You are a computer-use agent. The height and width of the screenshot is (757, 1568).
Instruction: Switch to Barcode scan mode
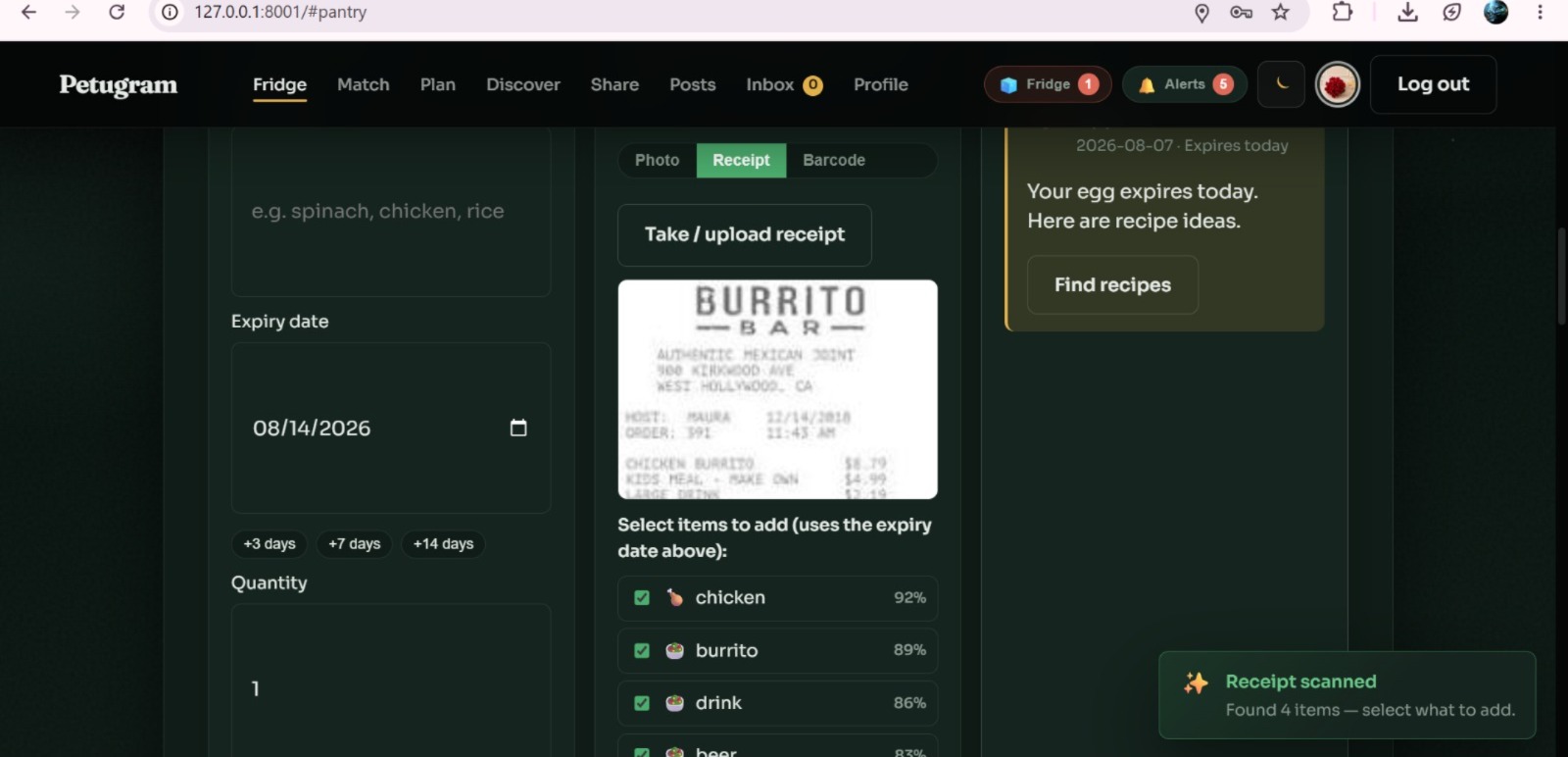[x=834, y=161]
